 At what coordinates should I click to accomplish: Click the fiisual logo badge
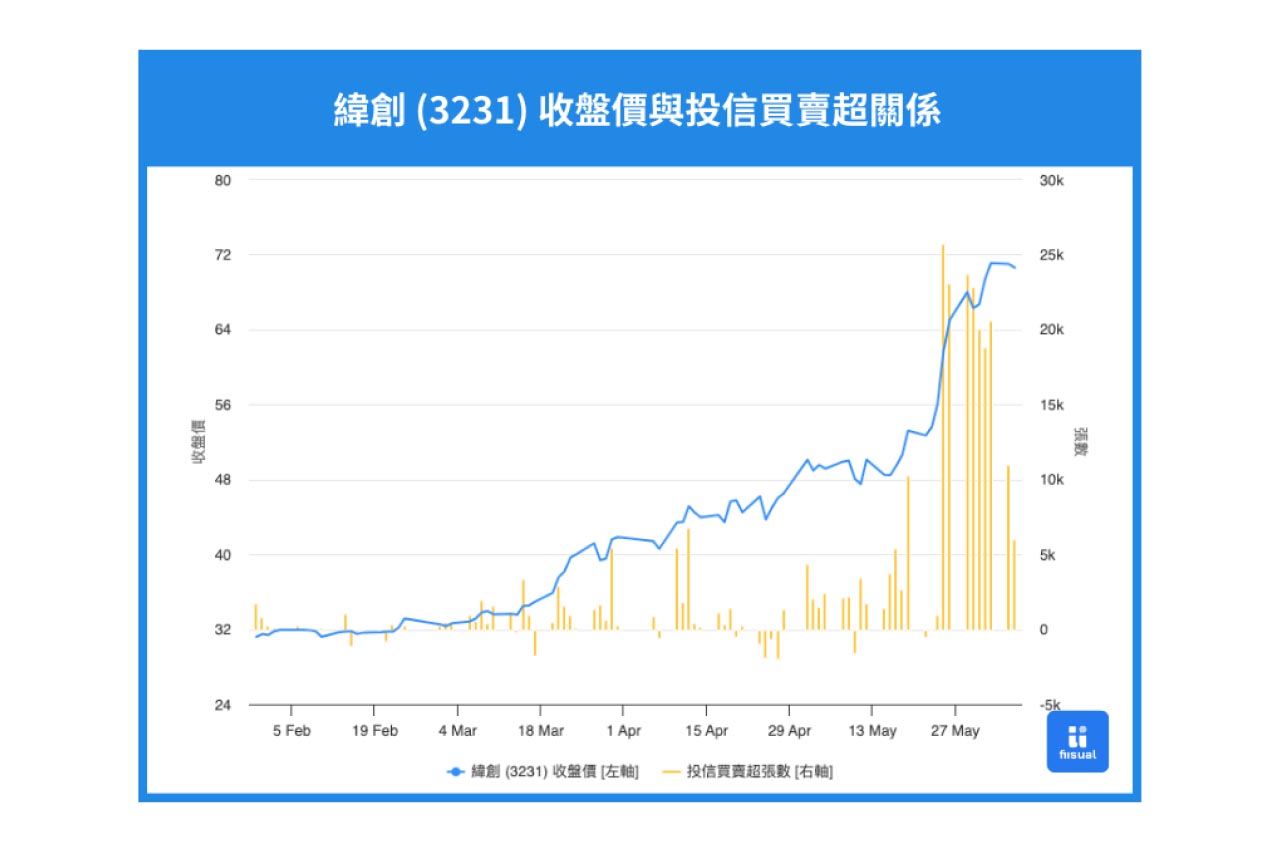tap(1077, 741)
